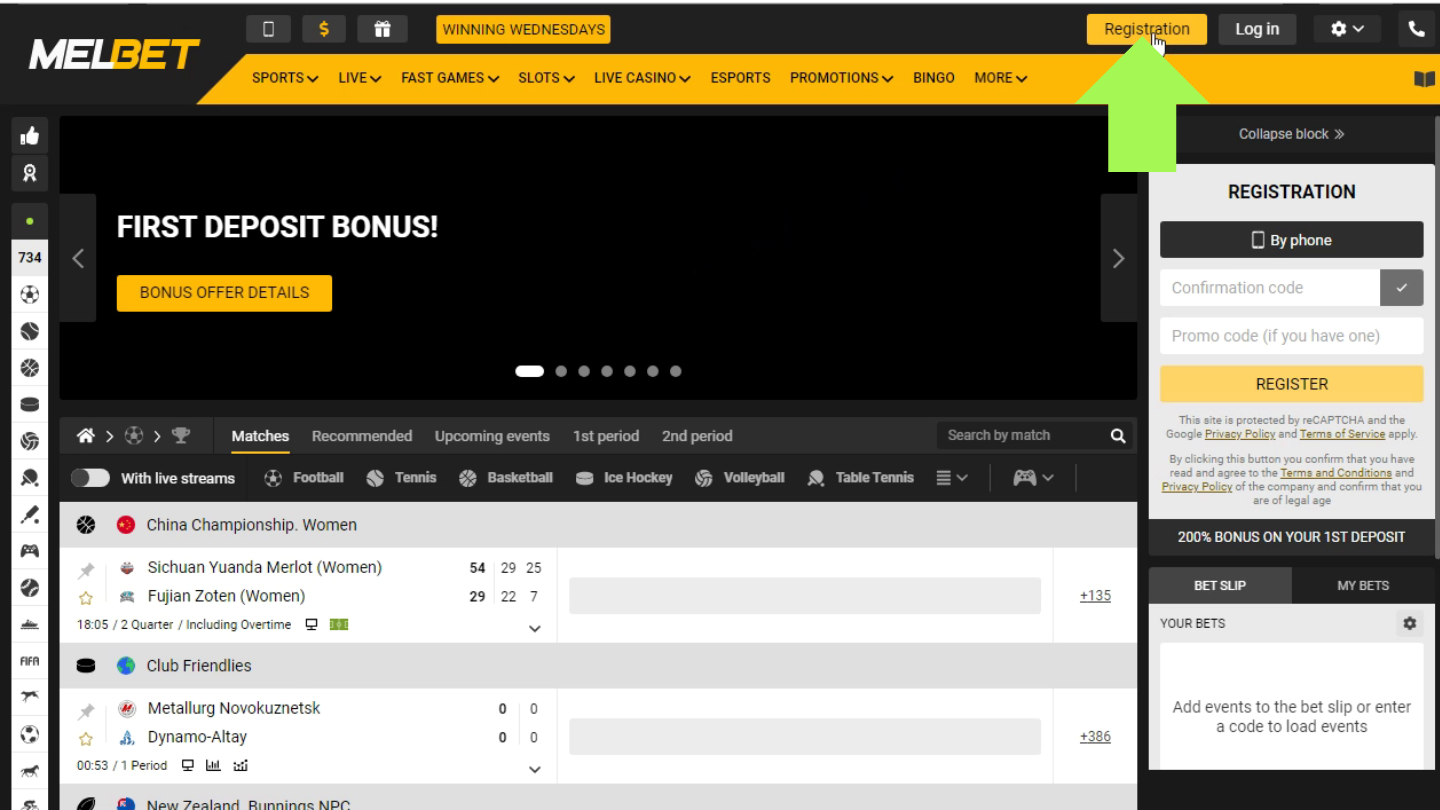Image resolution: width=1440 pixels, height=810 pixels.
Task: Expand the Sports menu dropdown
Action: click(x=284, y=78)
